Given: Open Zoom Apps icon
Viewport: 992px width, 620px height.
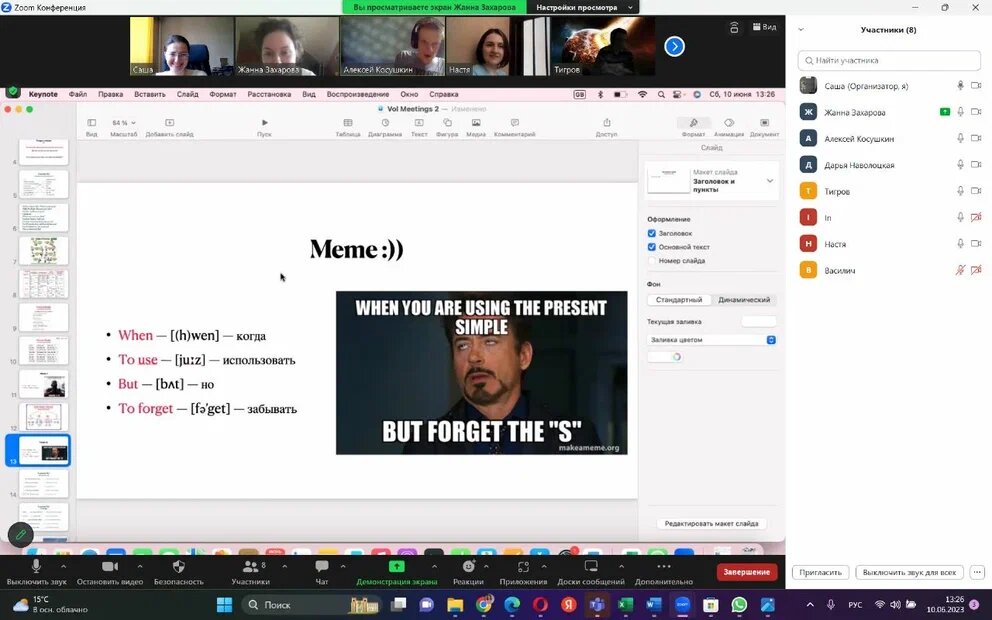Looking at the screenshot, I should coord(523,566).
